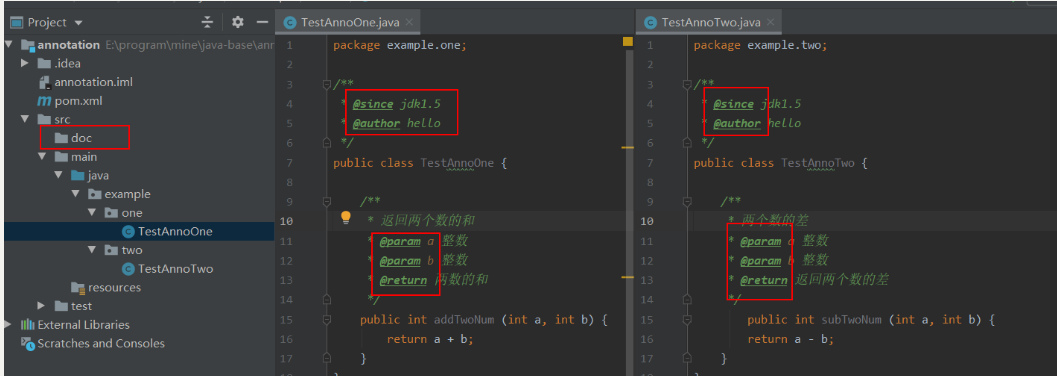Screen dimensions: 1057x376
Task: Click TestAnnoTwo class name in editor
Action: 818,162
